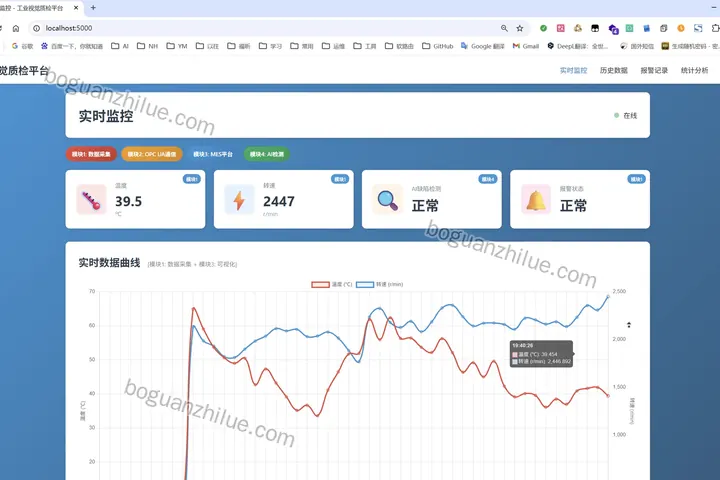Open a new browser tab with the plus button
This screenshot has height=480, width=720.
tap(93, 8)
